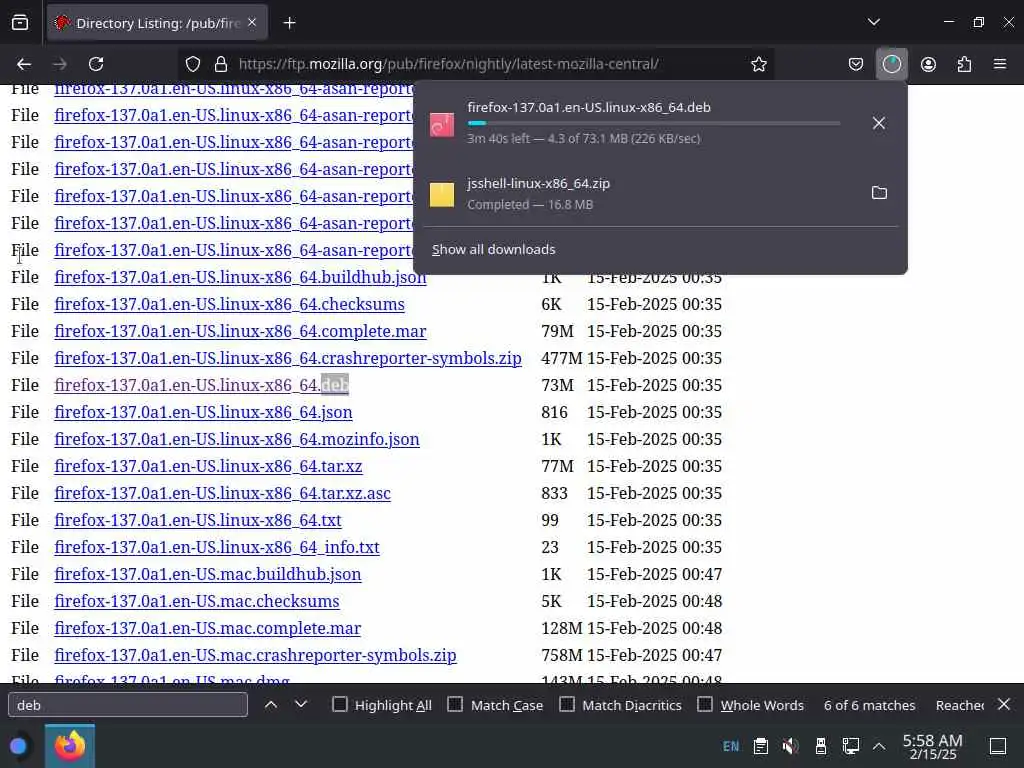Enable the Match Diacritics checkbox
The image size is (1024, 768).
[567, 705]
